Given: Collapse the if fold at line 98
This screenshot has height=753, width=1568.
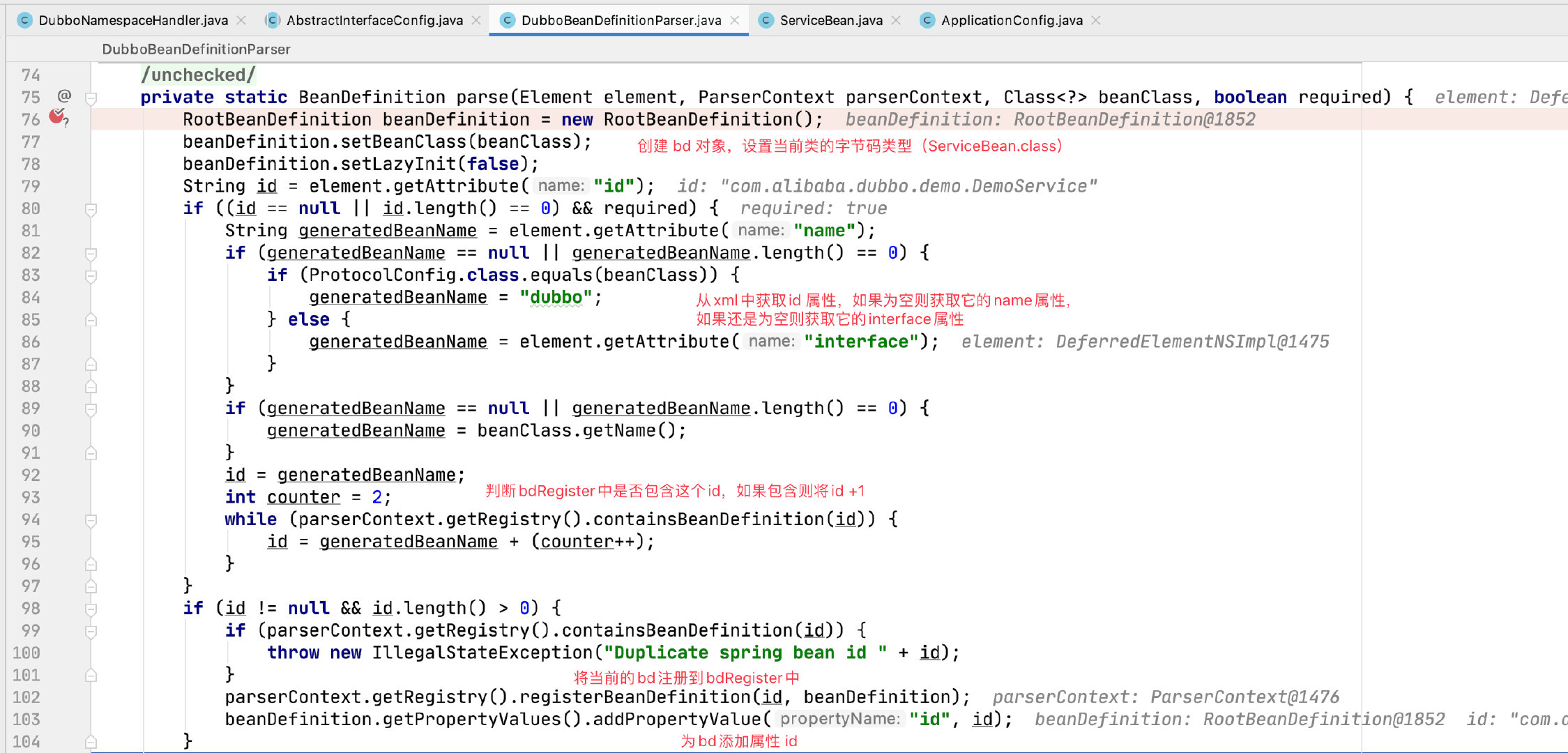Looking at the screenshot, I should pyautogui.click(x=91, y=609).
